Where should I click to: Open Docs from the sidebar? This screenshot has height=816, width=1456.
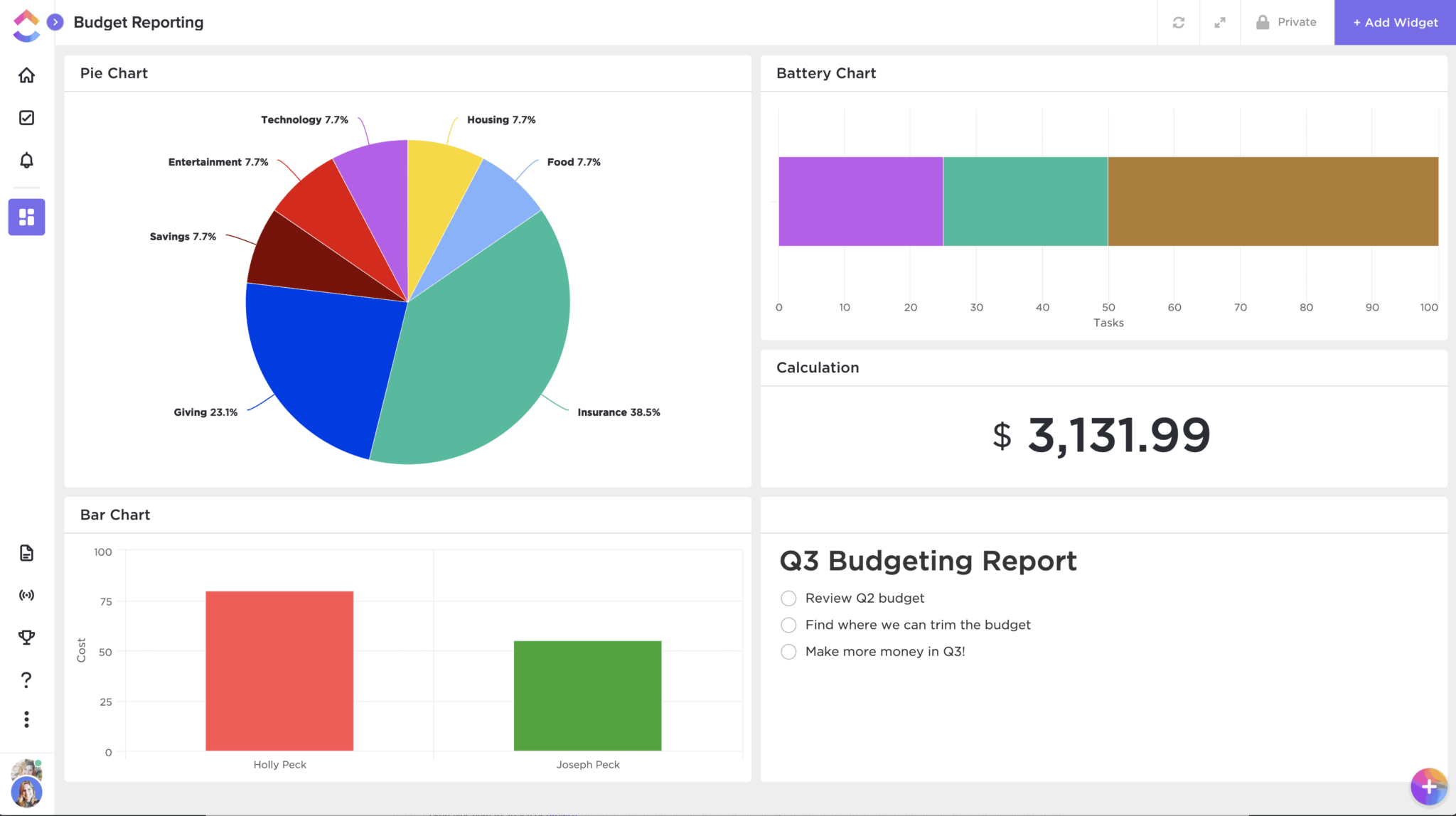(x=26, y=553)
